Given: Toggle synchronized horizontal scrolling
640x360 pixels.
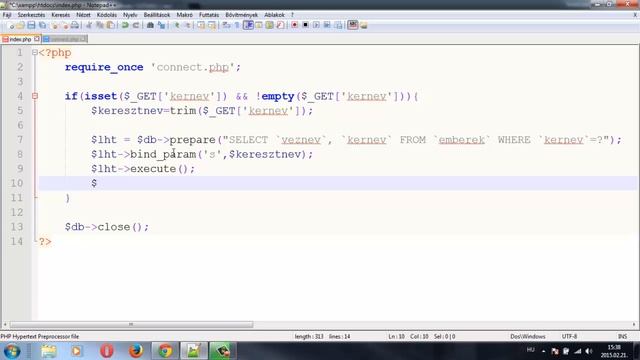Looking at the screenshot, I should (212, 25).
